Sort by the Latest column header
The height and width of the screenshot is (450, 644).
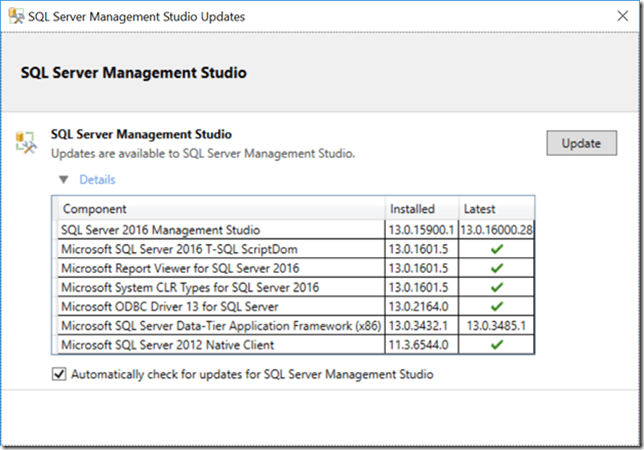[x=497, y=209]
